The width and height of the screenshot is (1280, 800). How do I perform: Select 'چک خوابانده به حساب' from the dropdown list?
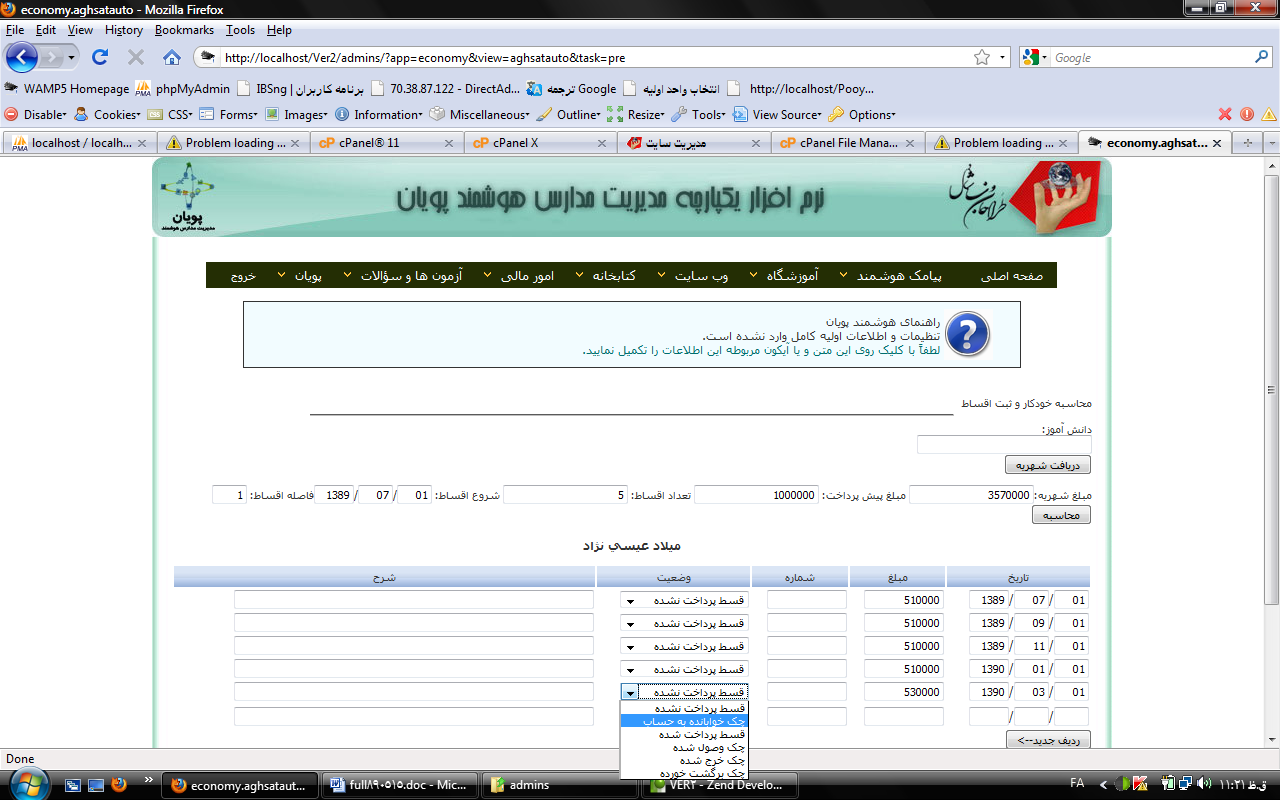pos(684,720)
